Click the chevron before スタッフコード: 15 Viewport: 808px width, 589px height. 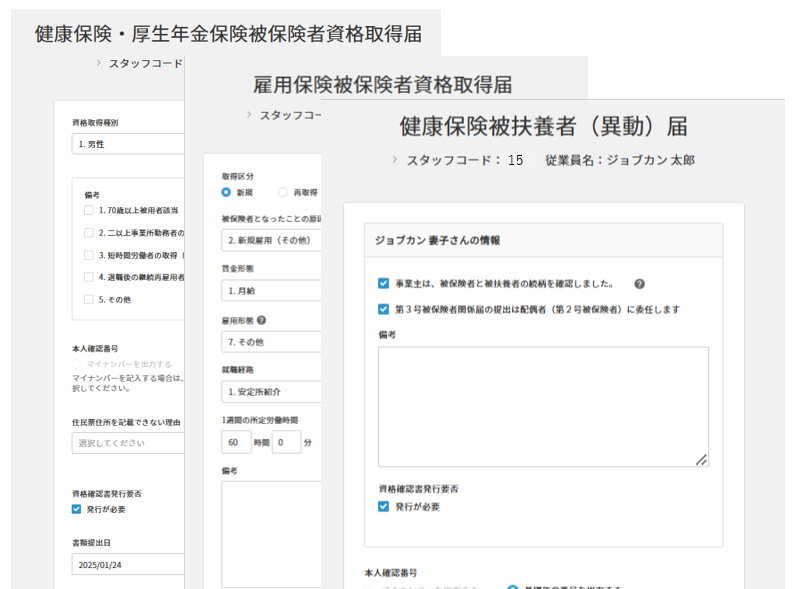[394, 159]
